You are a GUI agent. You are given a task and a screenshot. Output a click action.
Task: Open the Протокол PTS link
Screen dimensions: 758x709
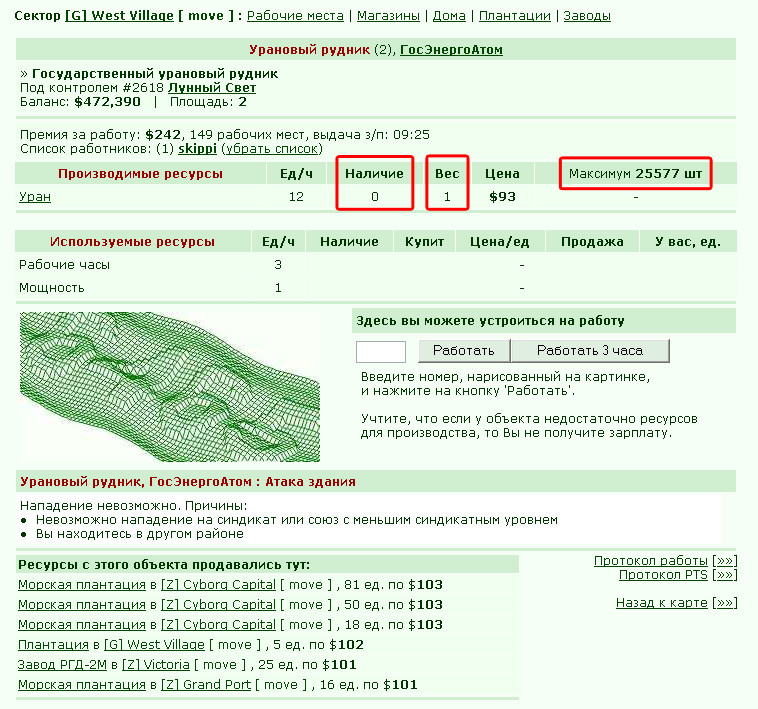(x=663, y=575)
